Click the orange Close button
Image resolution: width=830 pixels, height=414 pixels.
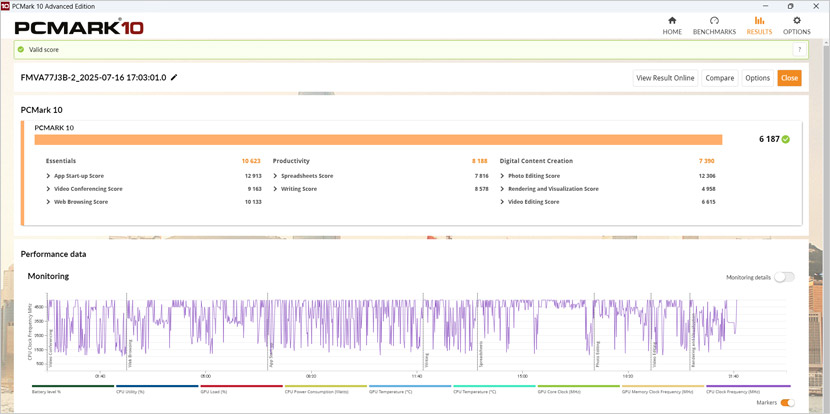(x=789, y=78)
